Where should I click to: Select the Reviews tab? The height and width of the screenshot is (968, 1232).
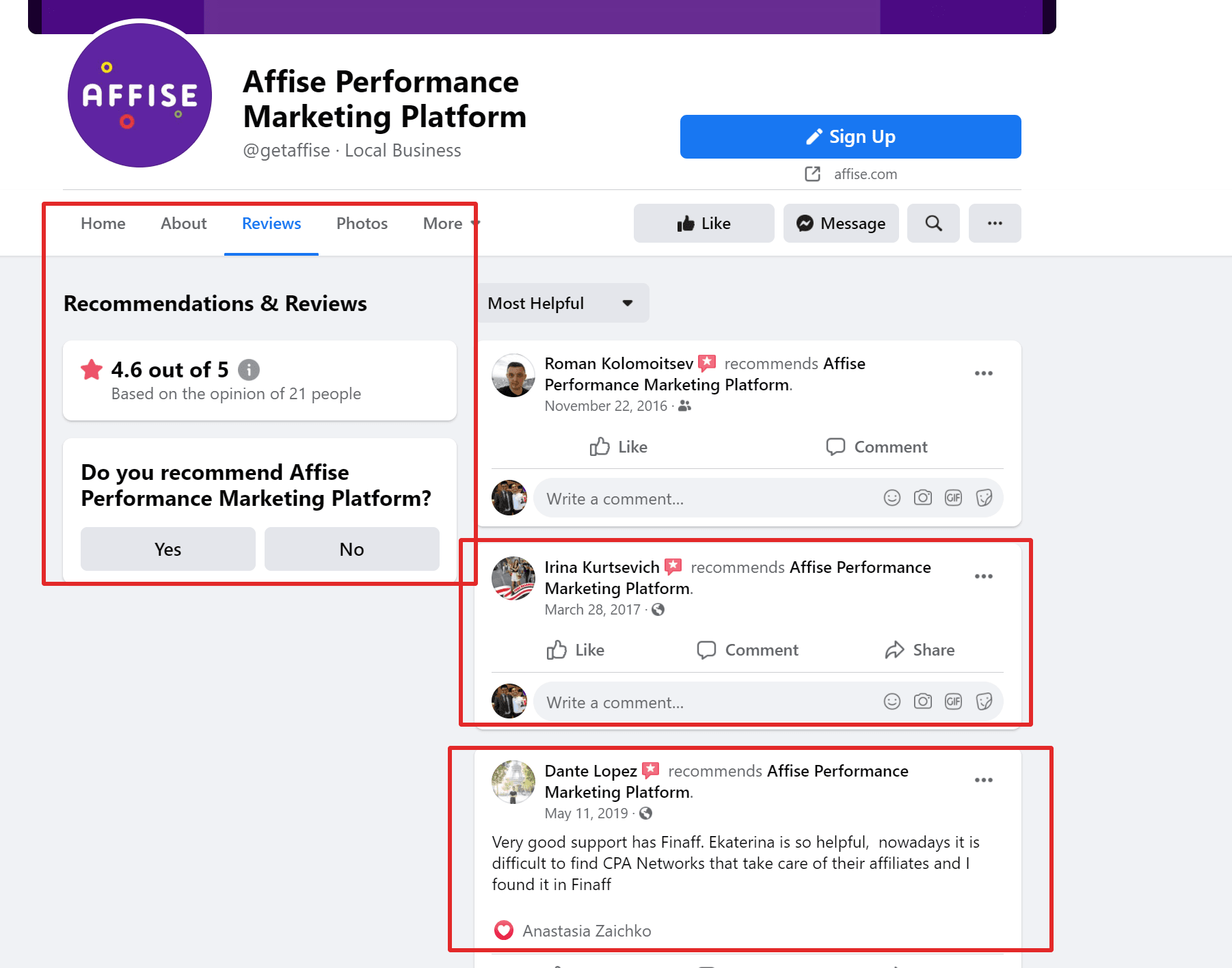point(271,224)
